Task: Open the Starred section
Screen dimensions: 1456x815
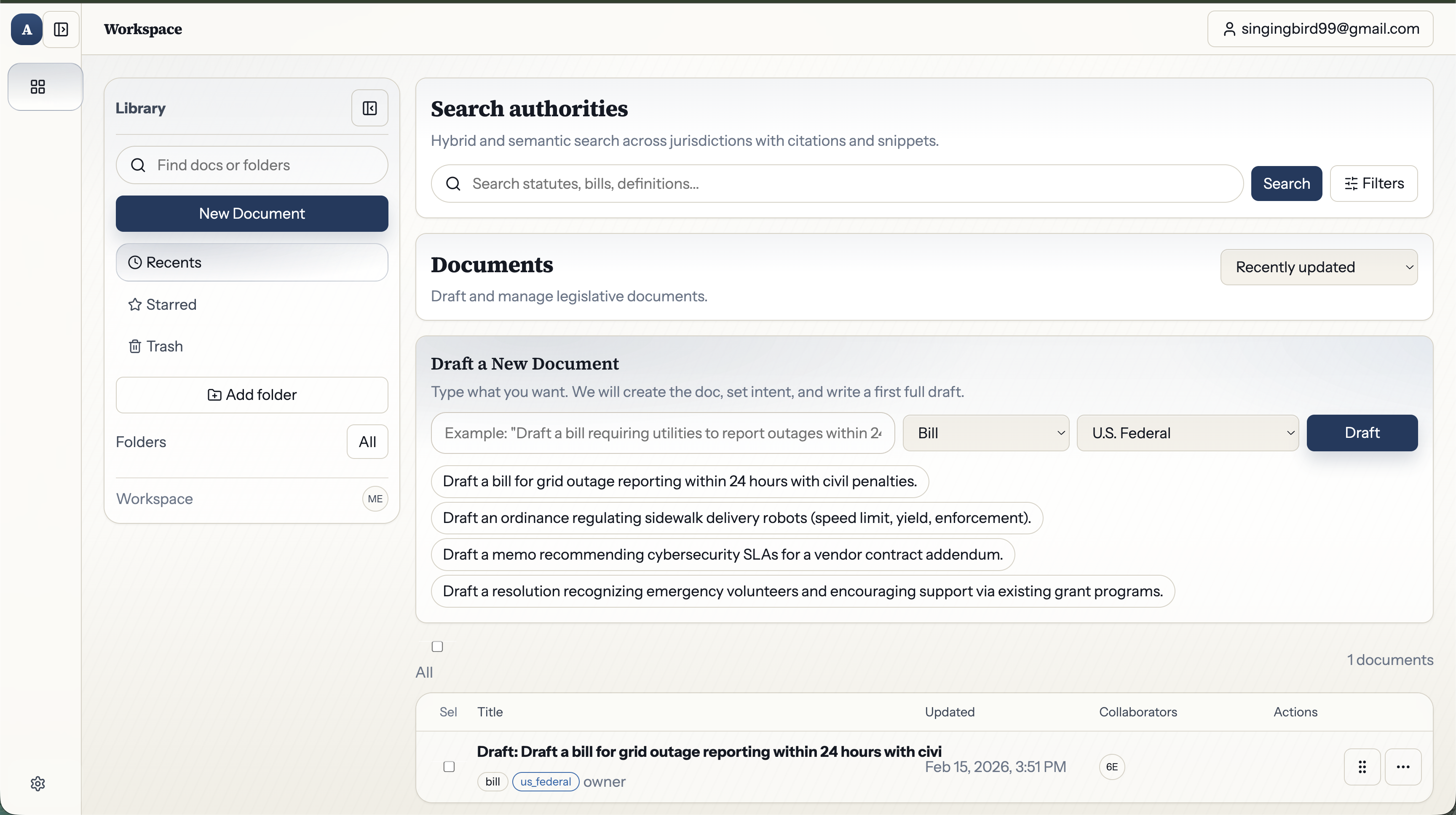Action: coord(171,305)
